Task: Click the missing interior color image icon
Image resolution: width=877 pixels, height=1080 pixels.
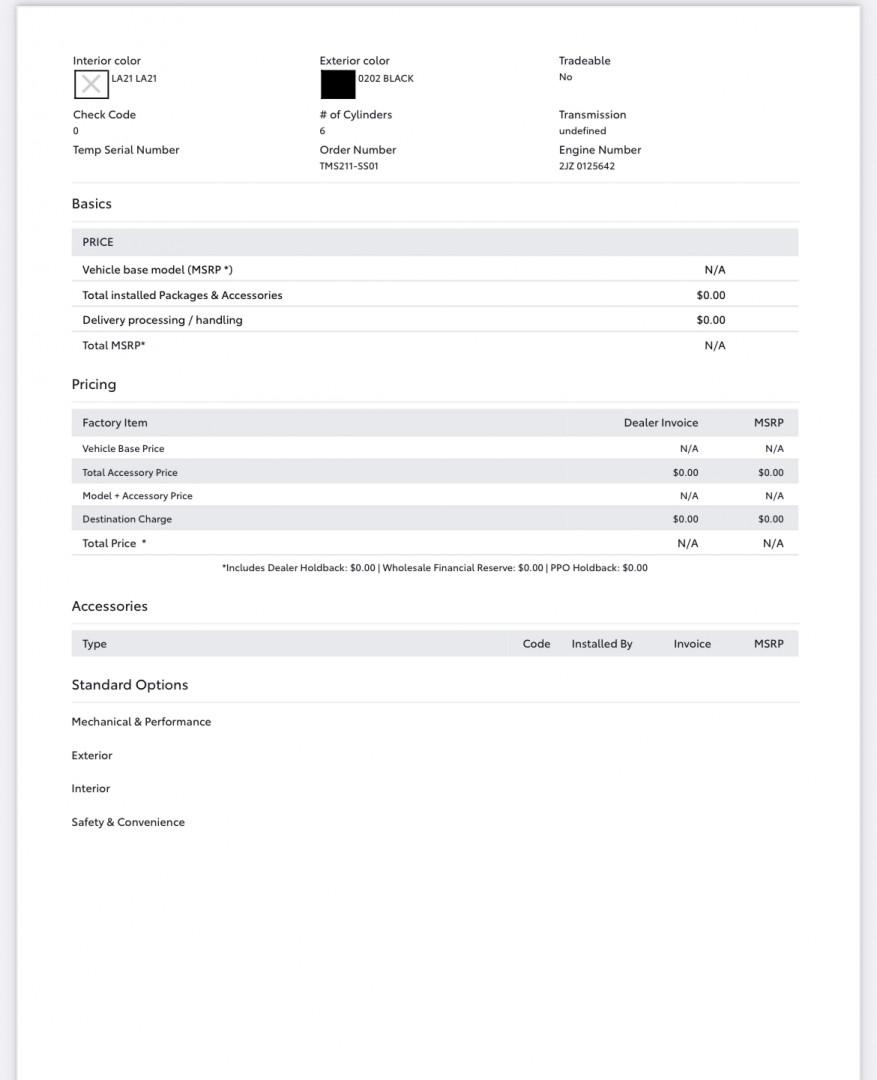Action: 91,85
